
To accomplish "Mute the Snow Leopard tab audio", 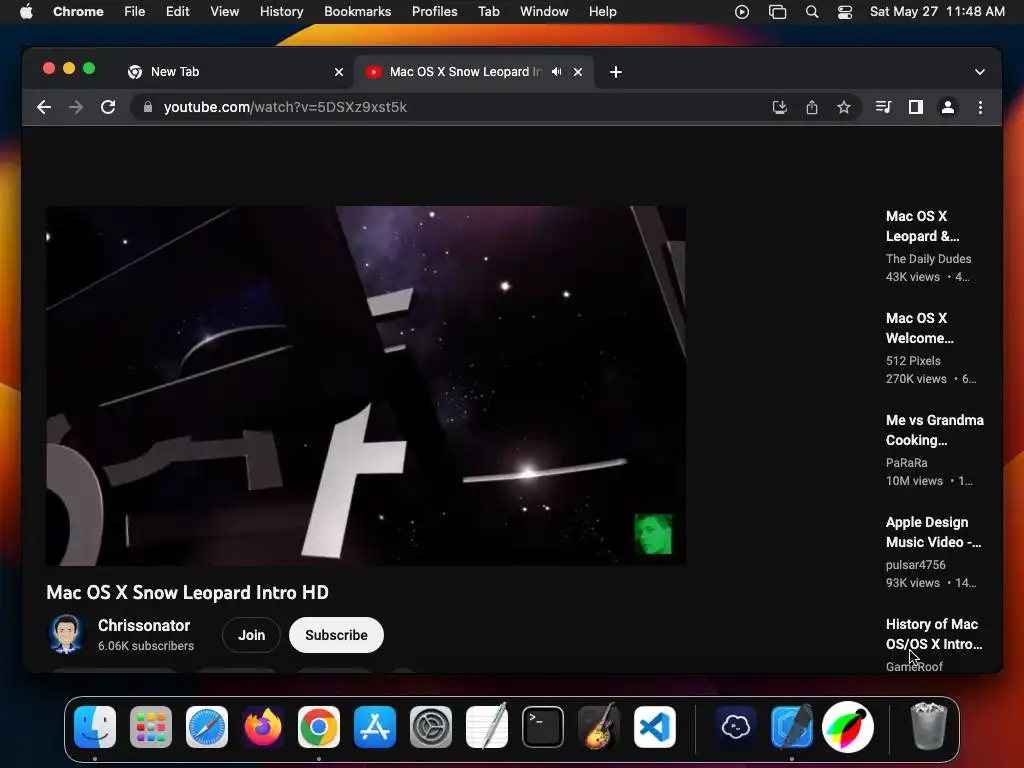I will (556, 72).
